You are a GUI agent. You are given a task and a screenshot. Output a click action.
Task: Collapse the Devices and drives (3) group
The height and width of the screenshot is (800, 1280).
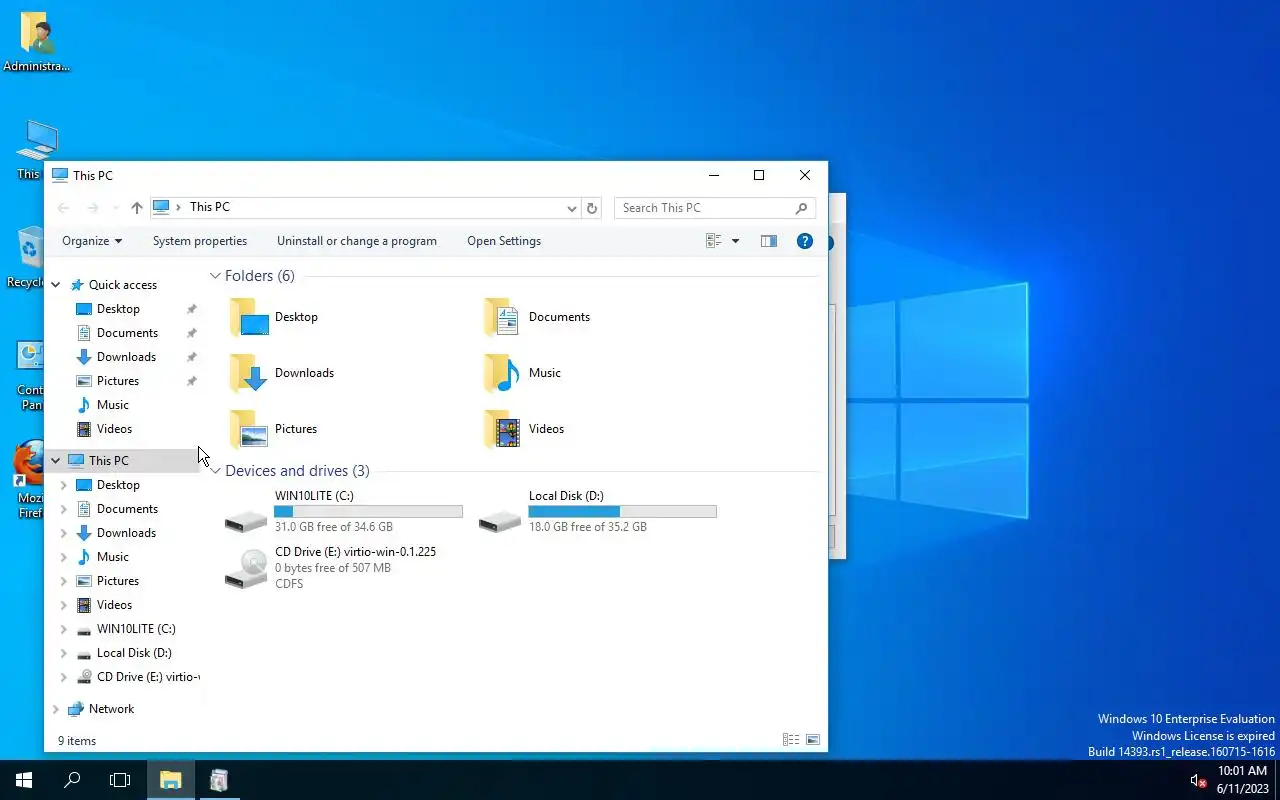(215, 471)
